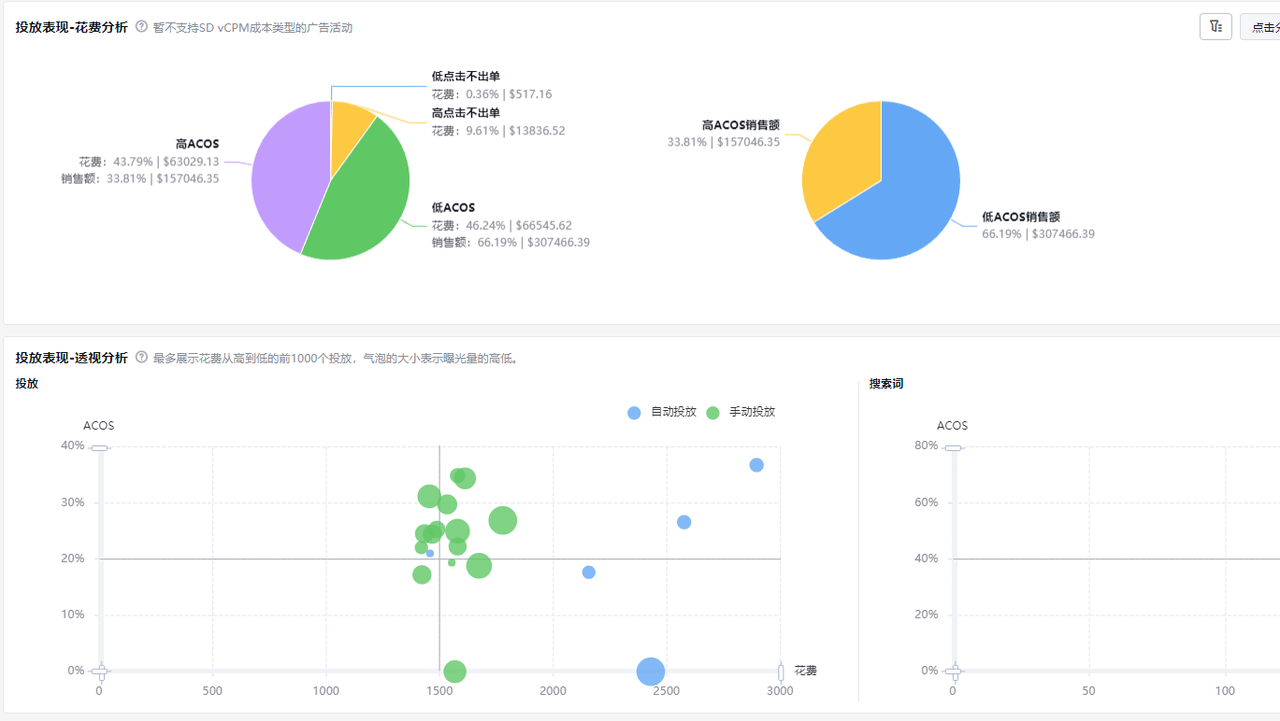Click the 花费：43.79% | $63029.13 value
1280x721 pixels.
click(149, 162)
